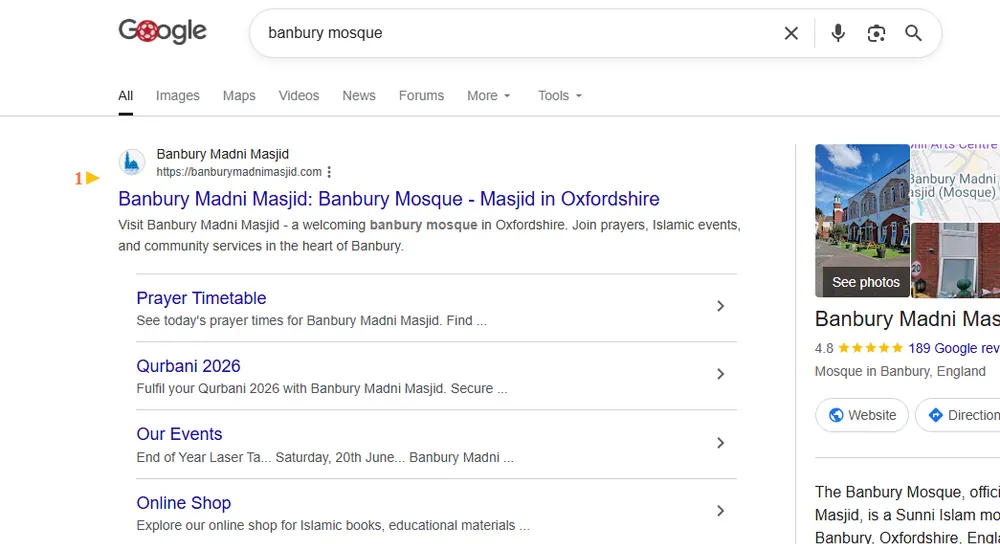Open the Qurbani 2026 sitelink
Viewport: 1000px width, 544px height.
point(188,366)
